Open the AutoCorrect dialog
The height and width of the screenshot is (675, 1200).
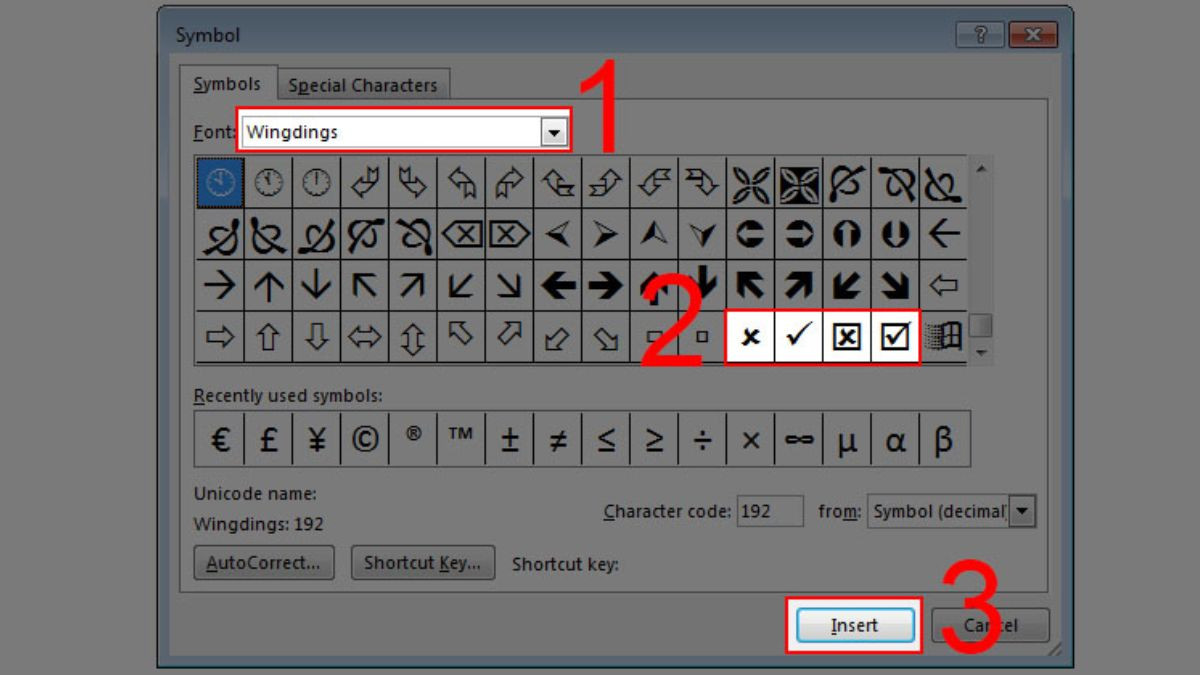[263, 562]
